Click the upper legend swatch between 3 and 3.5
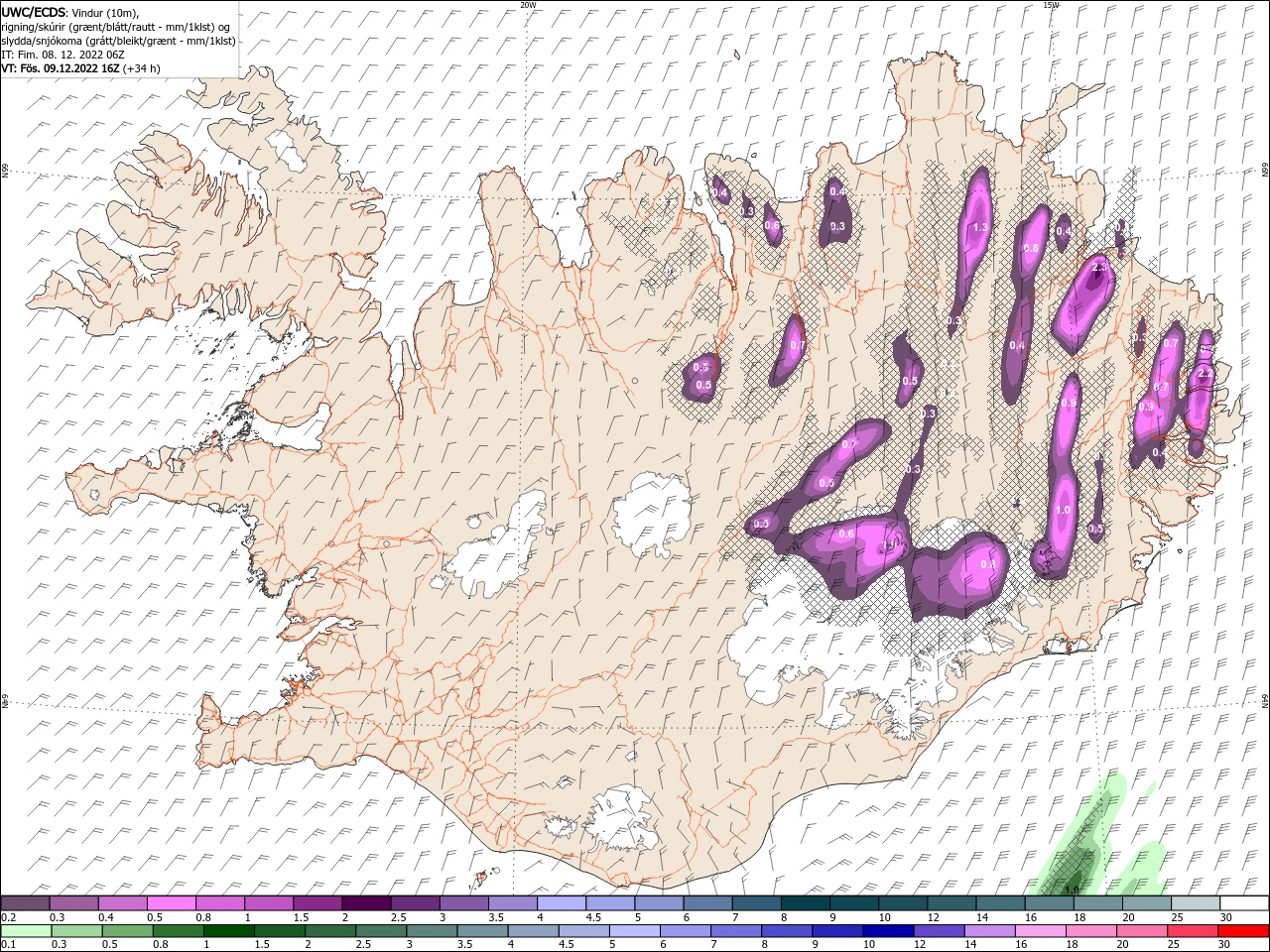 [x=464, y=902]
